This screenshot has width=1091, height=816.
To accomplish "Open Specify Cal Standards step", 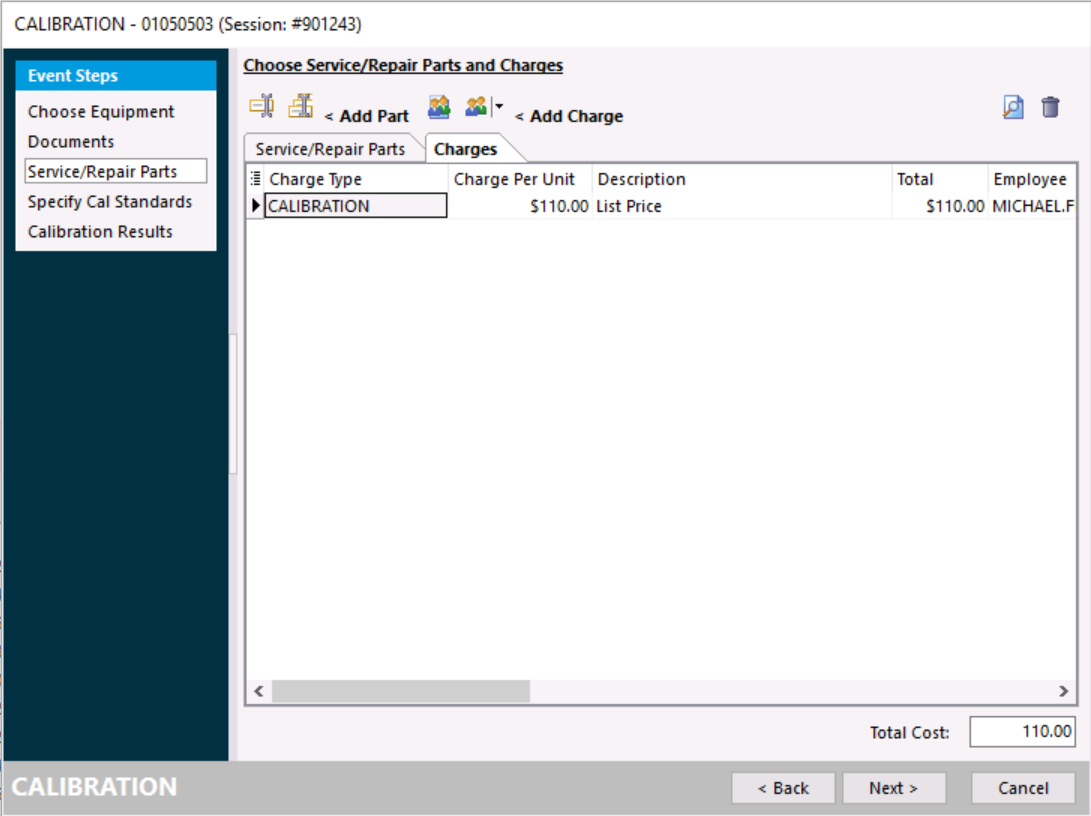I will click(x=110, y=202).
